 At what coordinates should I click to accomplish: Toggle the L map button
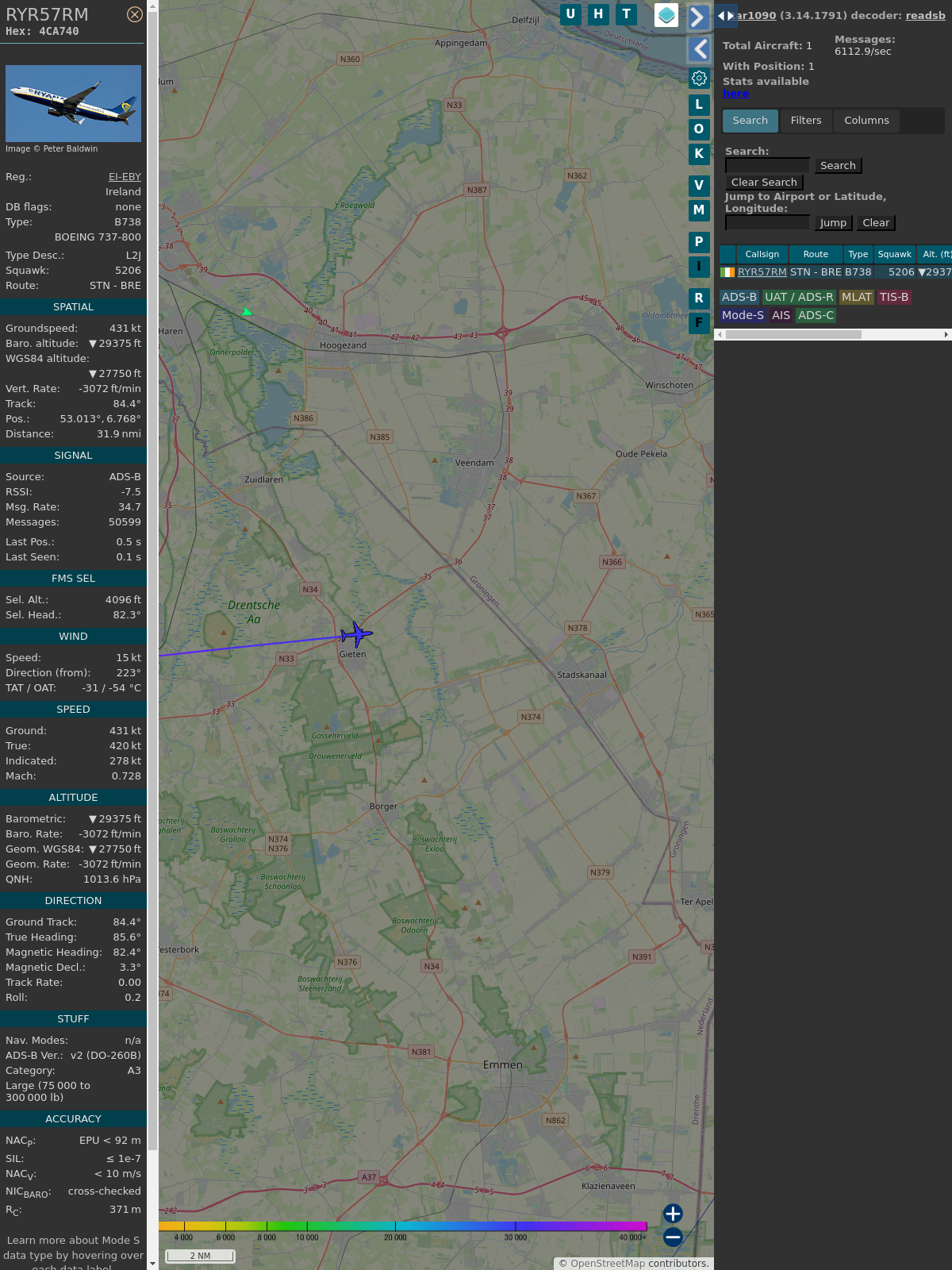[x=699, y=105]
